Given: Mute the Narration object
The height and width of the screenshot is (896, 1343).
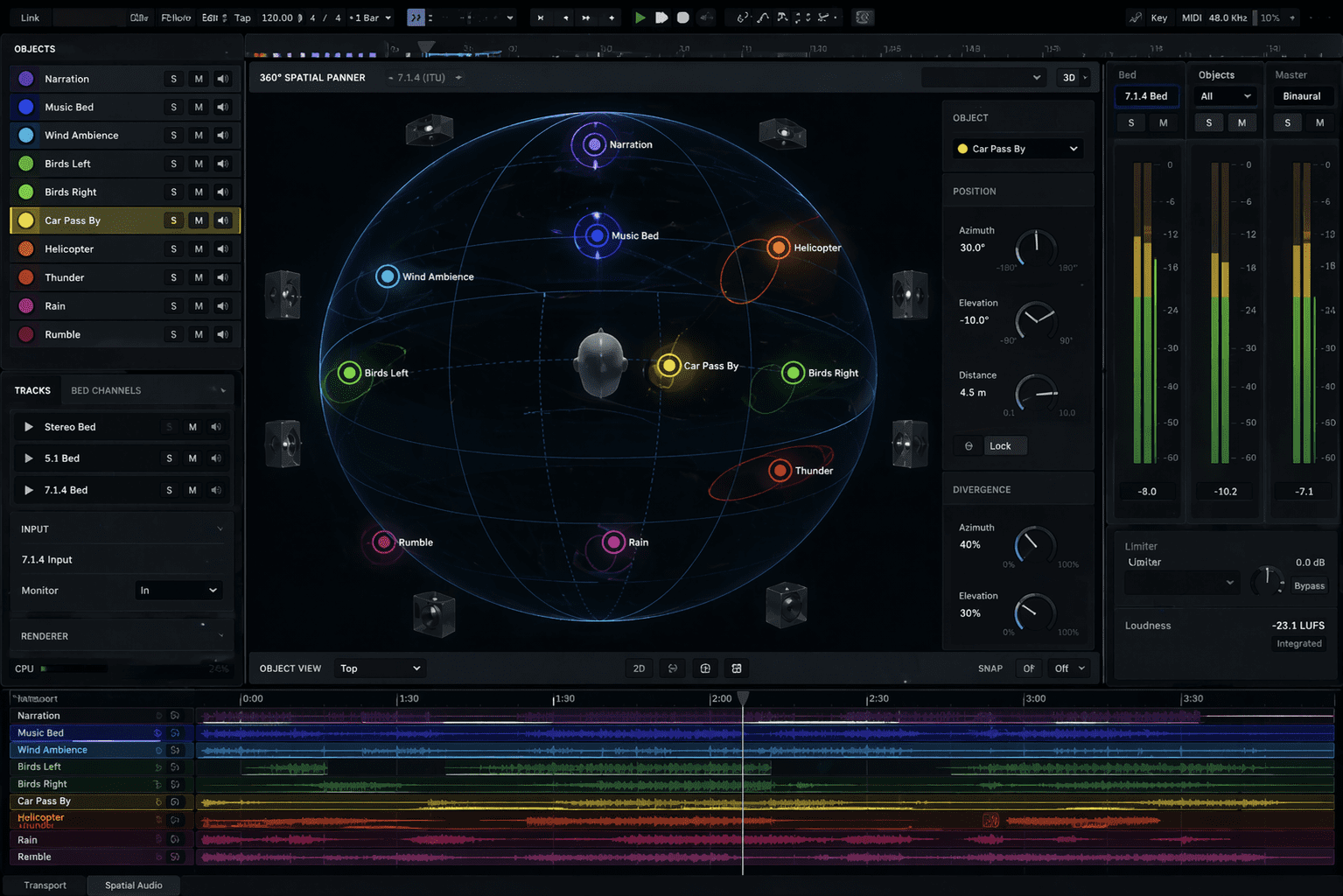Looking at the screenshot, I should click(198, 78).
